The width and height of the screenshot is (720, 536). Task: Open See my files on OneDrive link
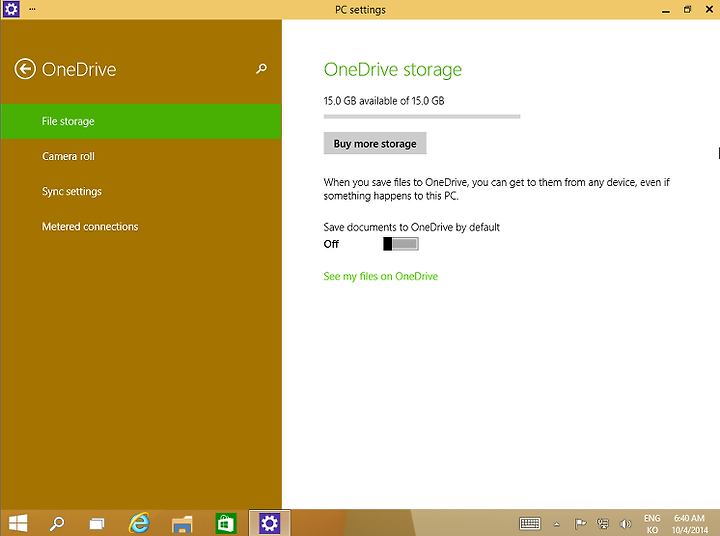click(381, 276)
